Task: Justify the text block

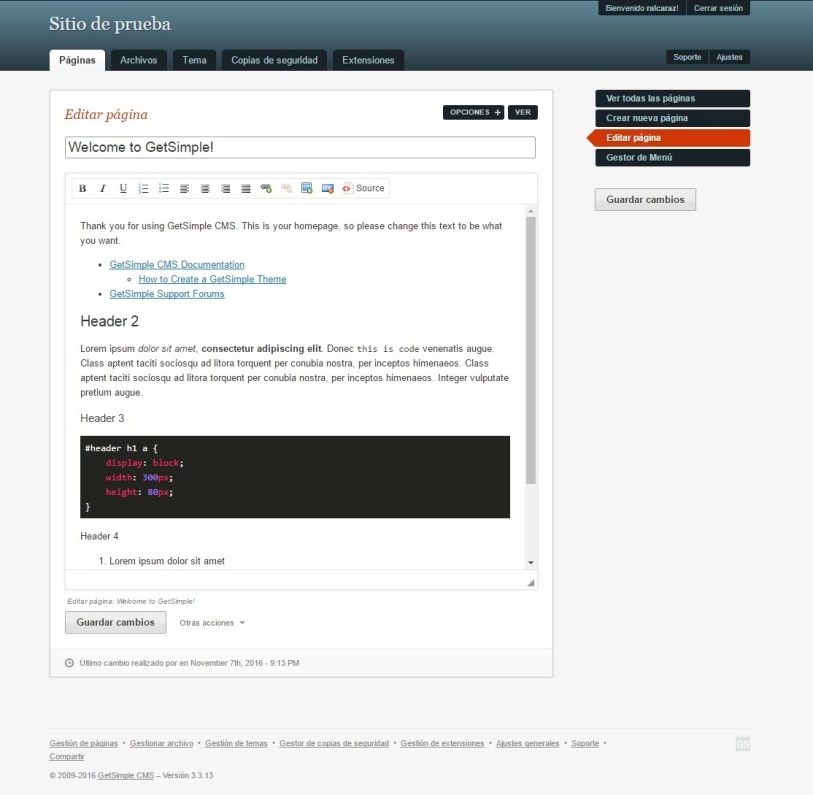Action: (246, 188)
